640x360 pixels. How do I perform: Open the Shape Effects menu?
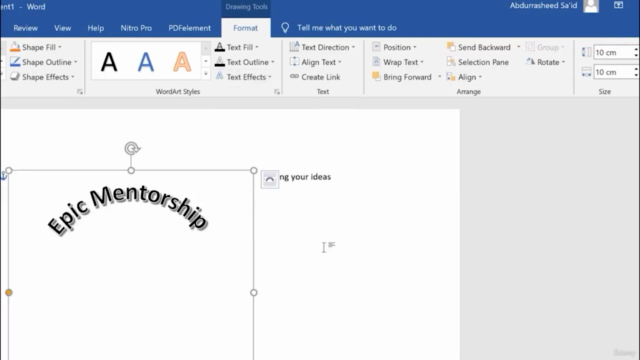pos(42,77)
